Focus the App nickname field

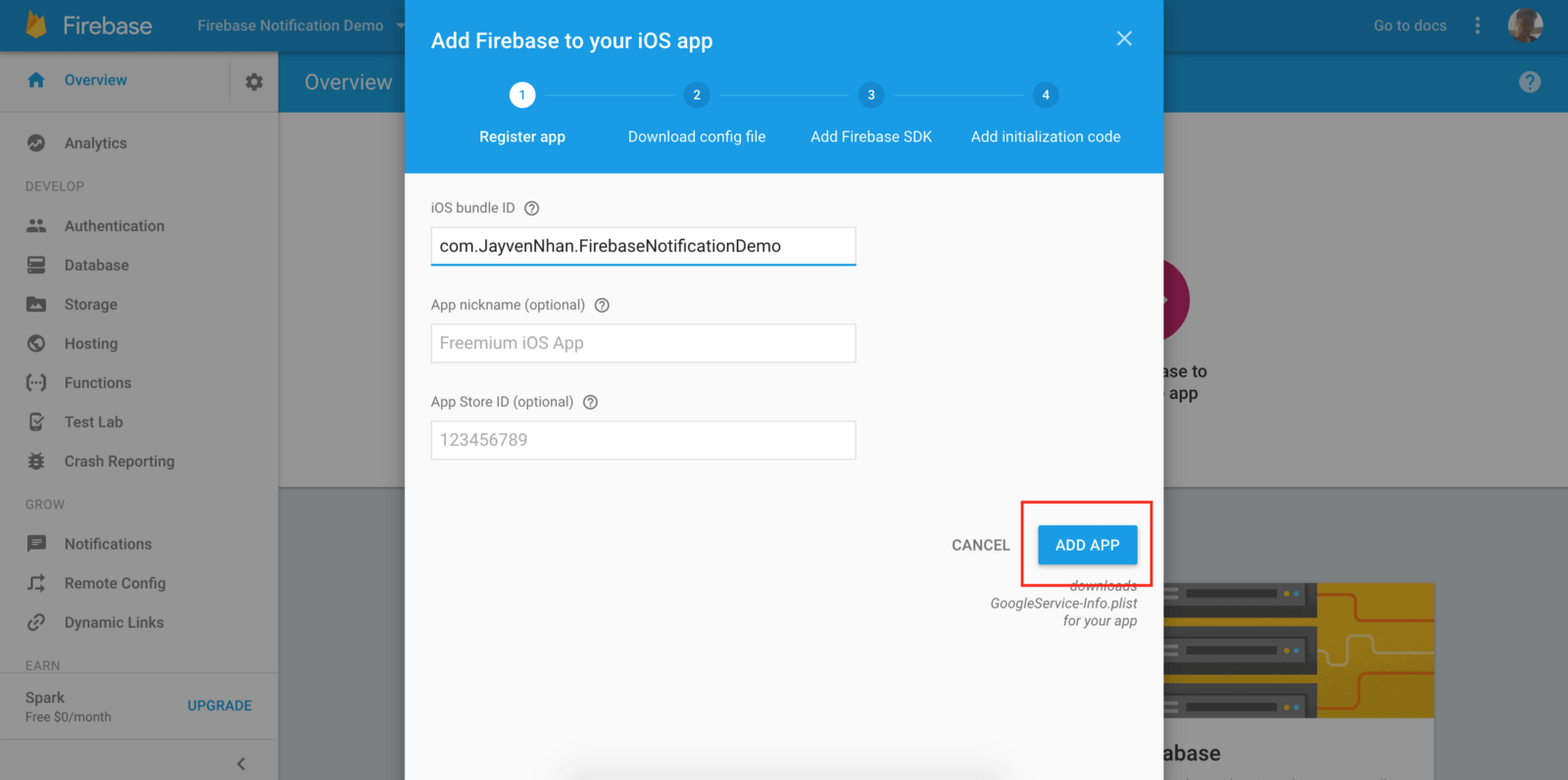tap(643, 343)
